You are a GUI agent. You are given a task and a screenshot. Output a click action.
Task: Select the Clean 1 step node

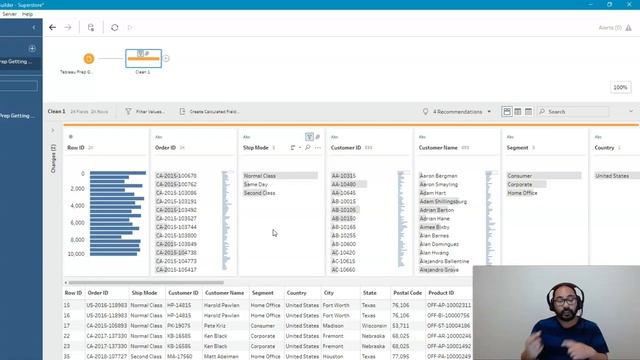click(143, 58)
